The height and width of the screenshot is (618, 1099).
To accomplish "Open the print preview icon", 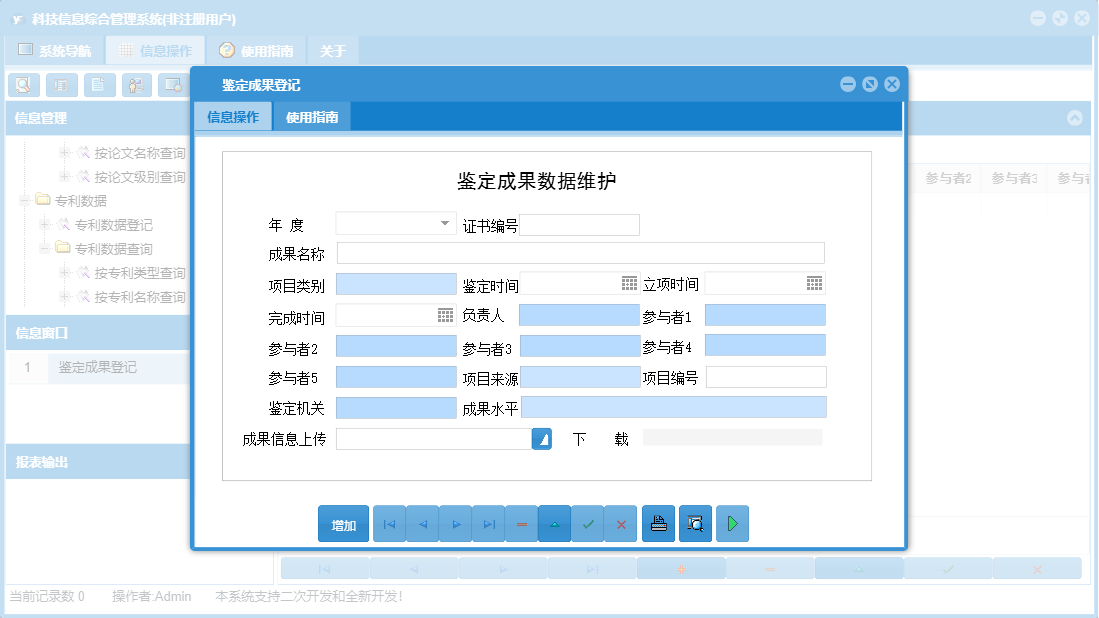I will pyautogui.click(x=695, y=523).
